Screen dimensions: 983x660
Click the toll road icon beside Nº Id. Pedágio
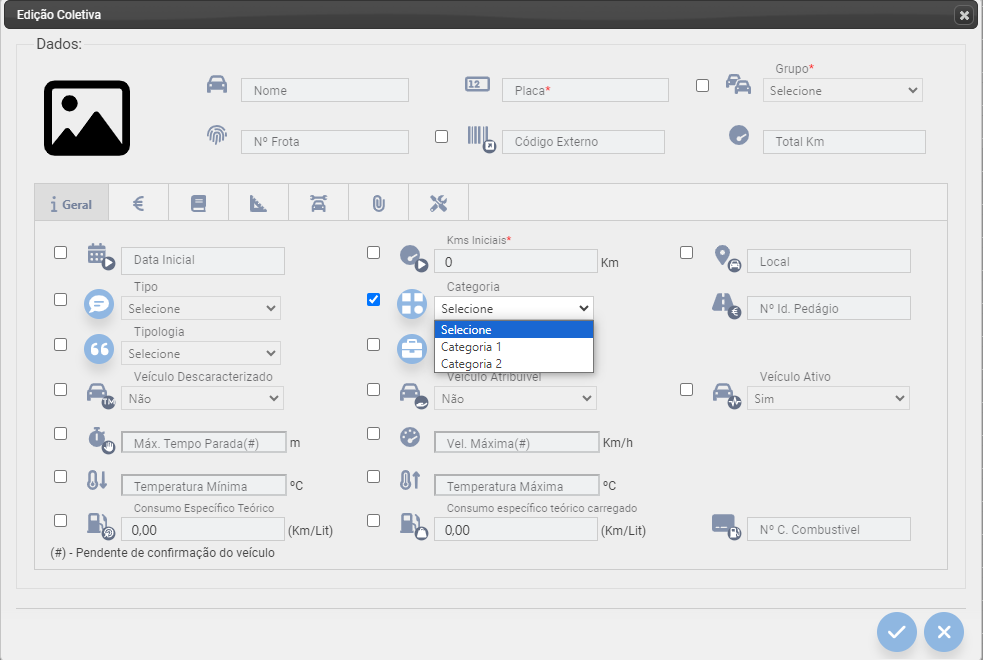tap(727, 306)
